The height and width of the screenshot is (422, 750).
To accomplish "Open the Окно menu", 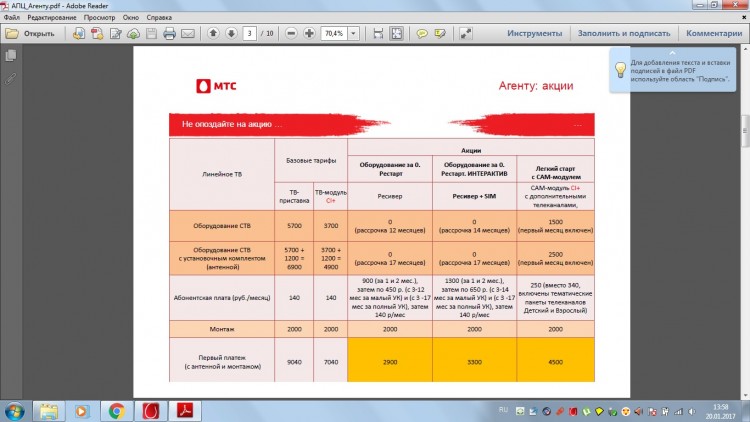I will (131, 17).
